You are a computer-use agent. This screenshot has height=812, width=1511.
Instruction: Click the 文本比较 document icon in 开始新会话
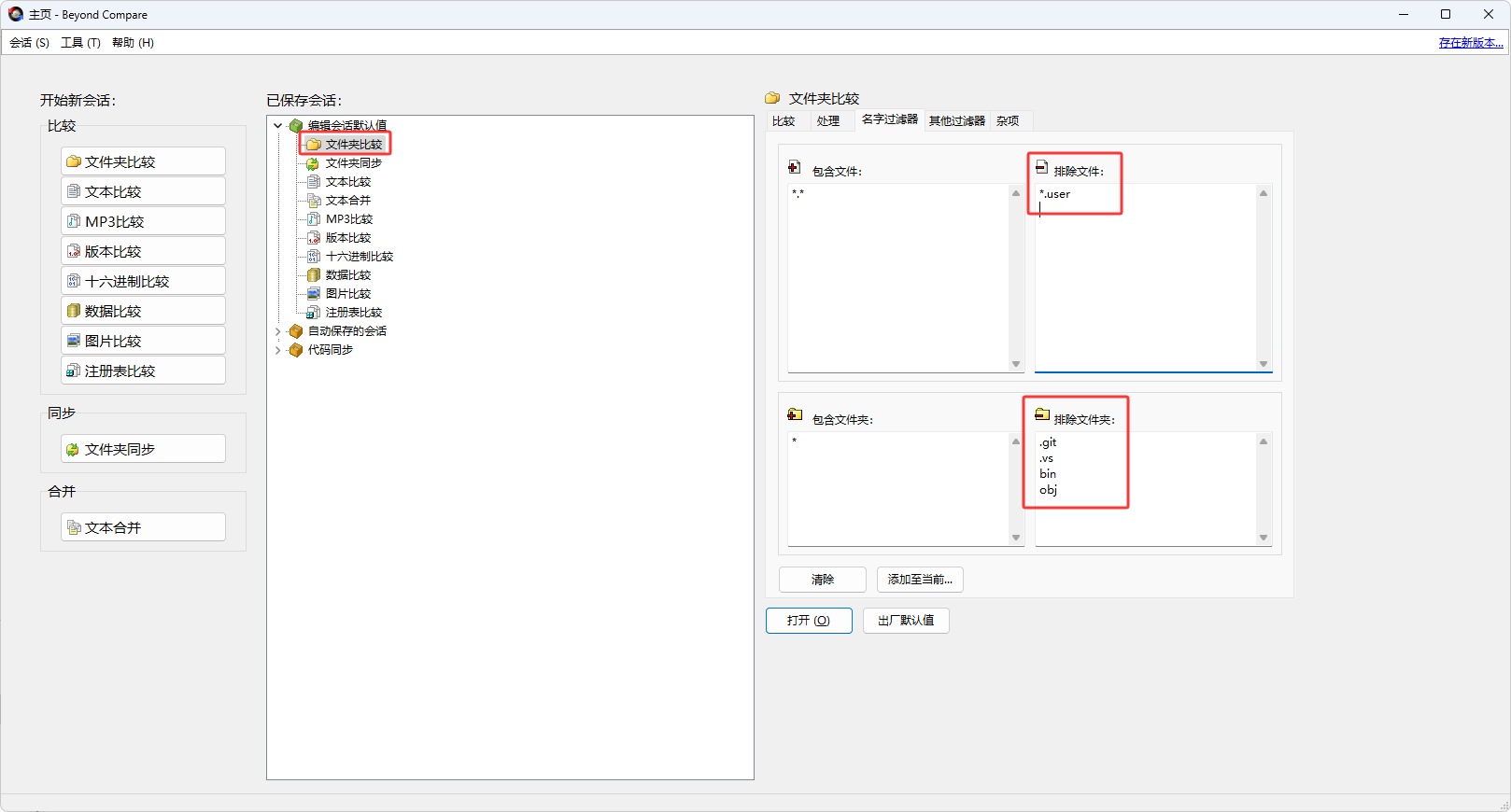pos(74,191)
